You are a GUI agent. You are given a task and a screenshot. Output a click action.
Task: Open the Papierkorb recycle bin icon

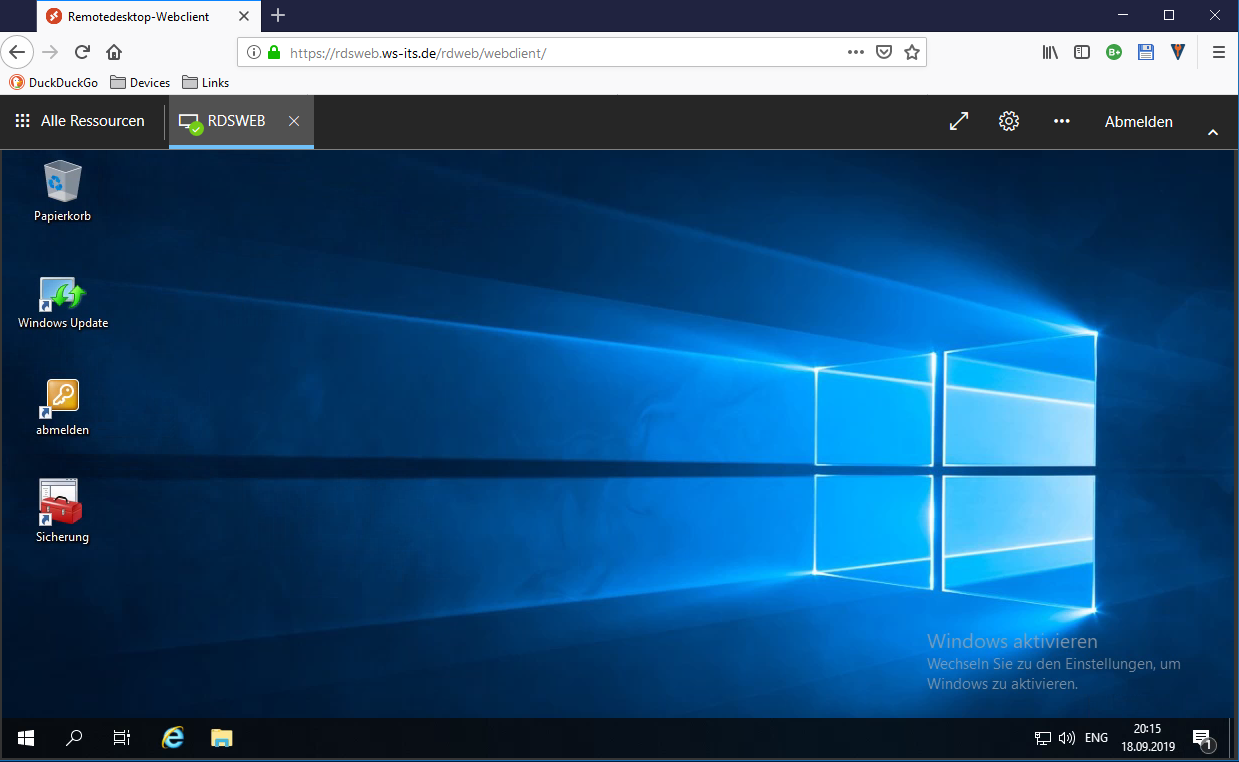[x=62, y=191]
